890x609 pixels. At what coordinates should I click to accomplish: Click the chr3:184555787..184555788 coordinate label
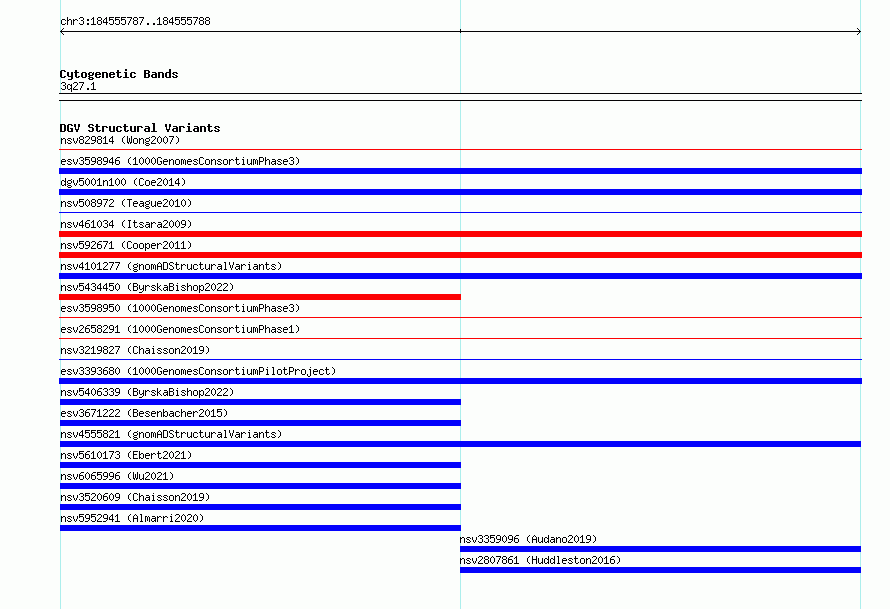click(x=135, y=21)
